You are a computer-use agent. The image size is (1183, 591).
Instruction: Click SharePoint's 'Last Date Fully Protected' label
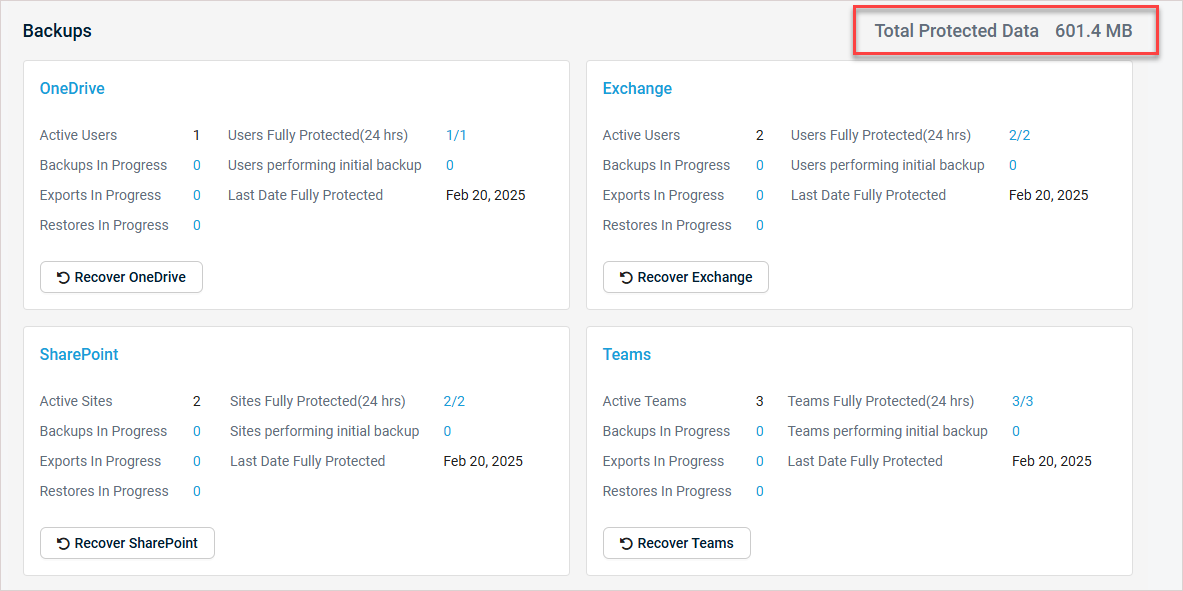[308, 461]
